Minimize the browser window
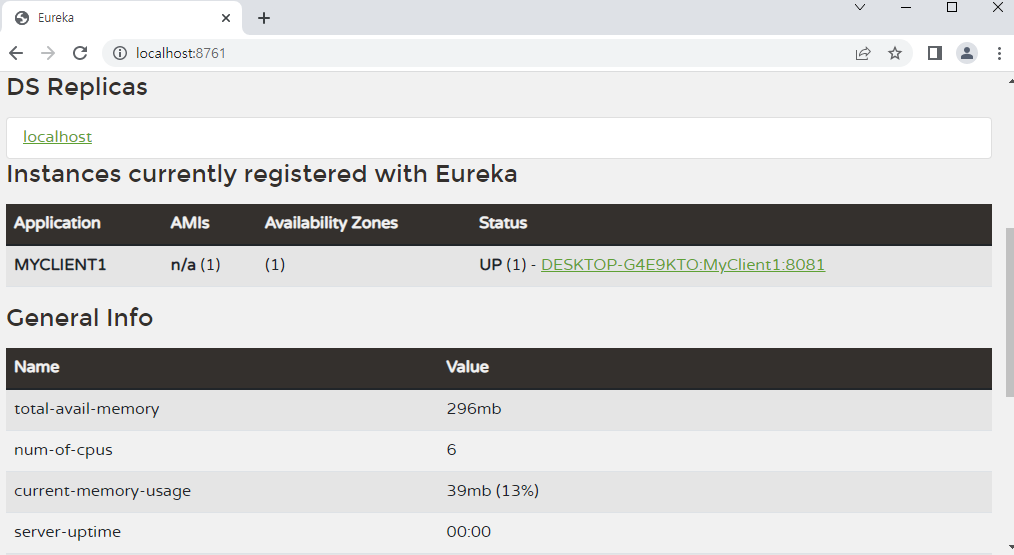1014x555 pixels. (x=906, y=7)
